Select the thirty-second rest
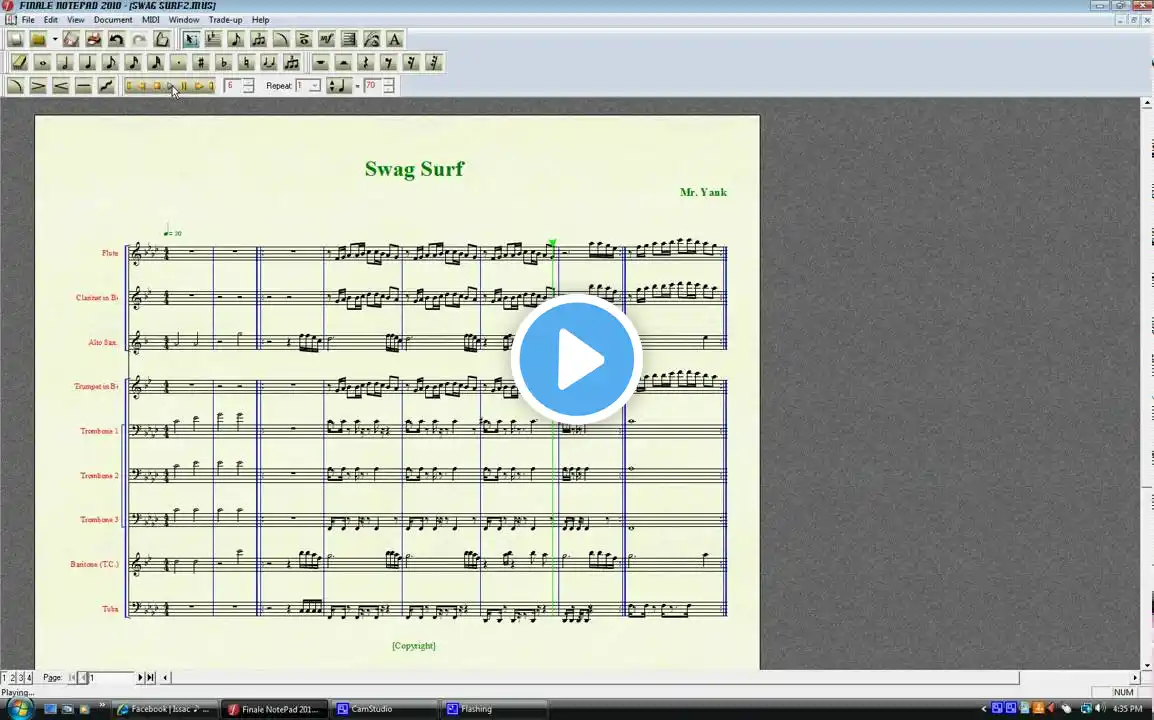This screenshot has height=720, width=1154. tap(434, 63)
